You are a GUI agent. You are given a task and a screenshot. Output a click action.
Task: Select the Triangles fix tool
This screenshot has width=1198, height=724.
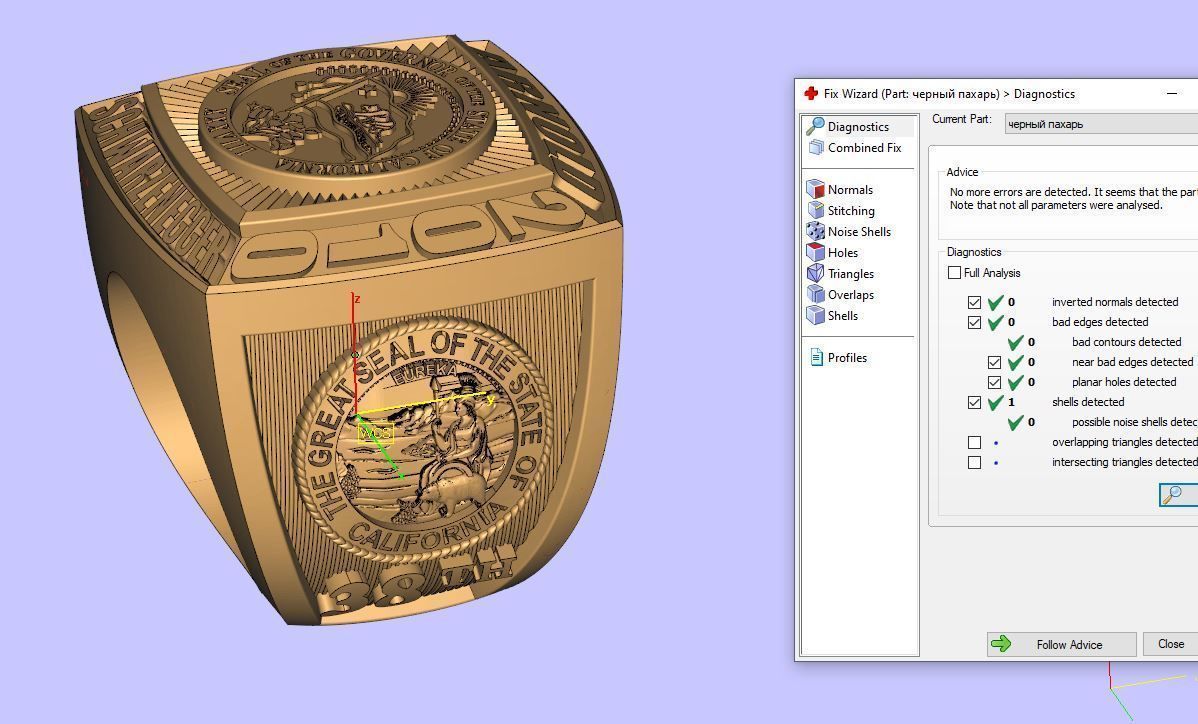(851, 273)
